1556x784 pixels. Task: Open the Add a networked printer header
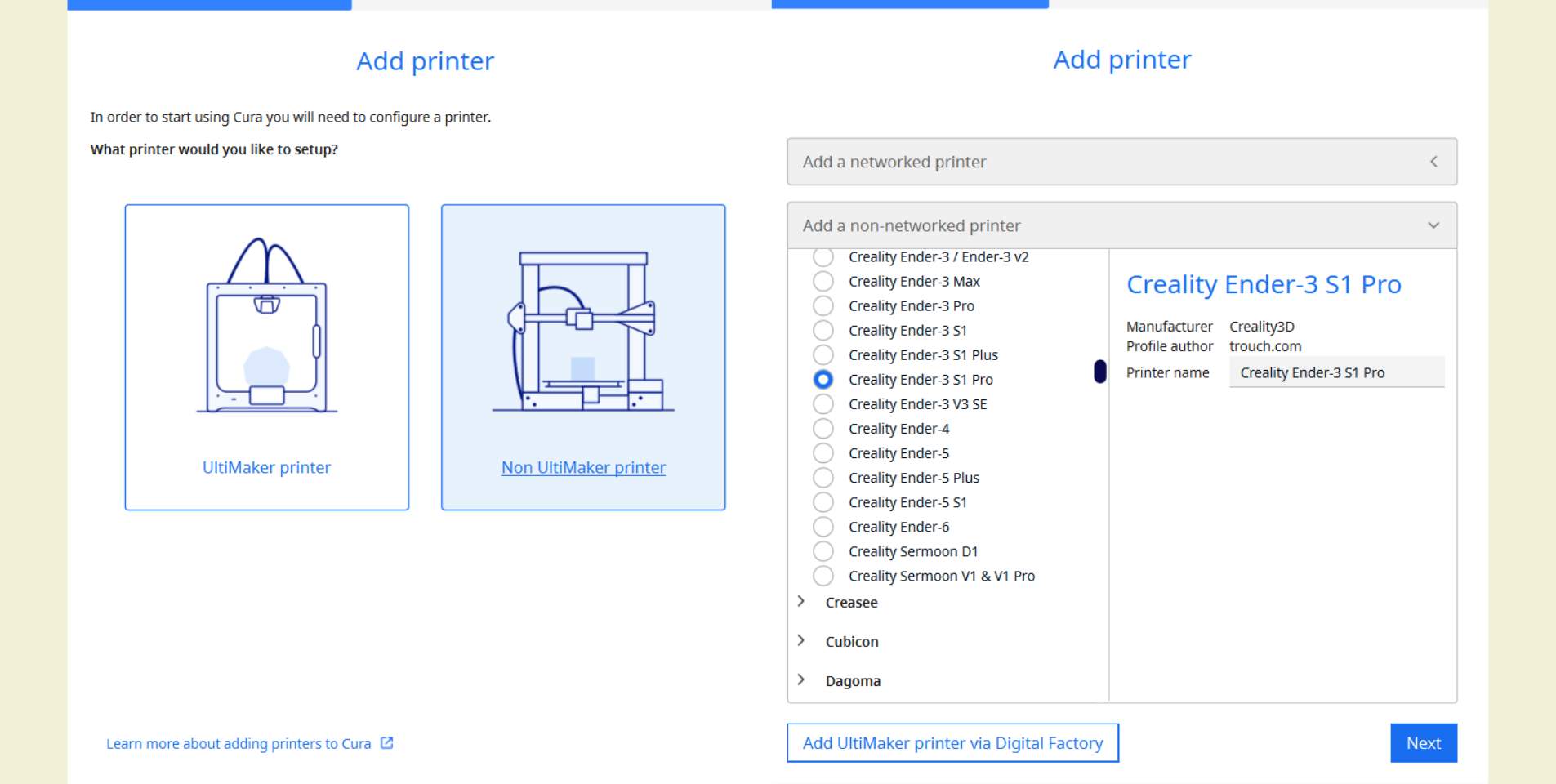coord(1121,162)
